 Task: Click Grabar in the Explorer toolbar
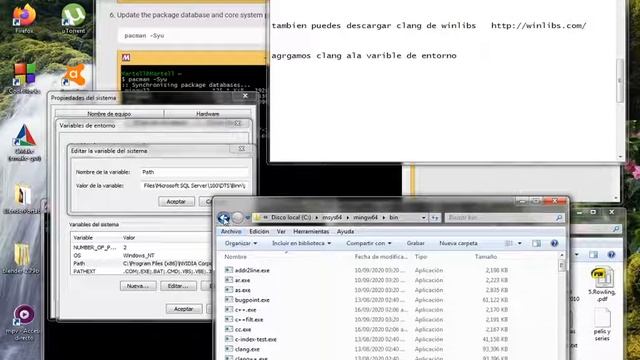click(416, 243)
